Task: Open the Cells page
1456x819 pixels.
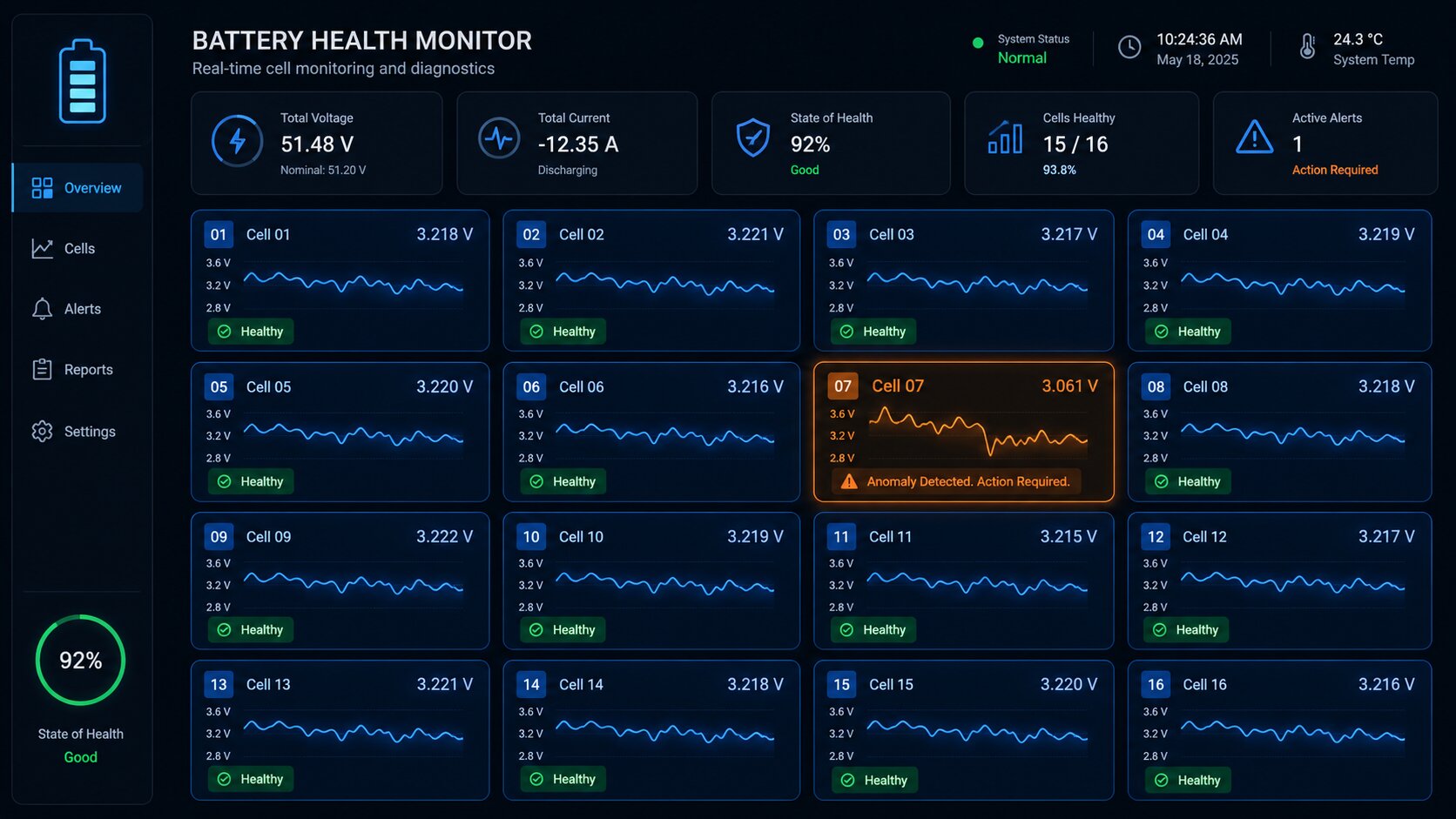Action: click(x=78, y=248)
